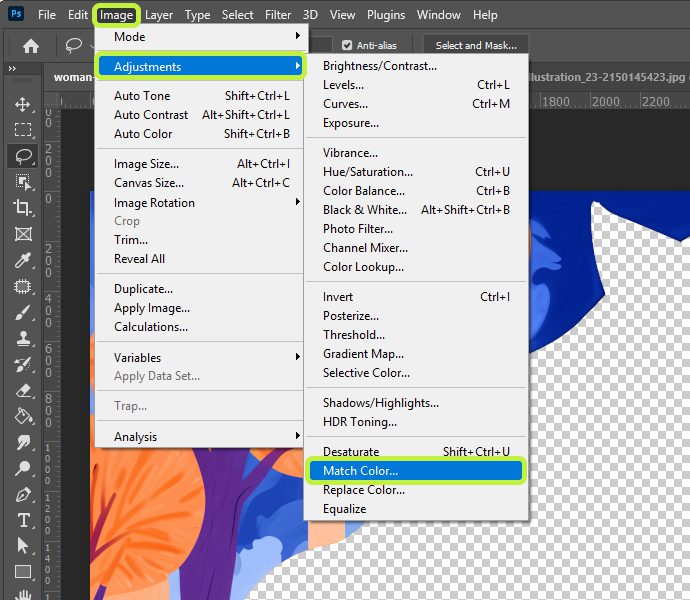Screen dimensions: 690x600
Task: Select the History Brush tool
Action: click(22, 364)
